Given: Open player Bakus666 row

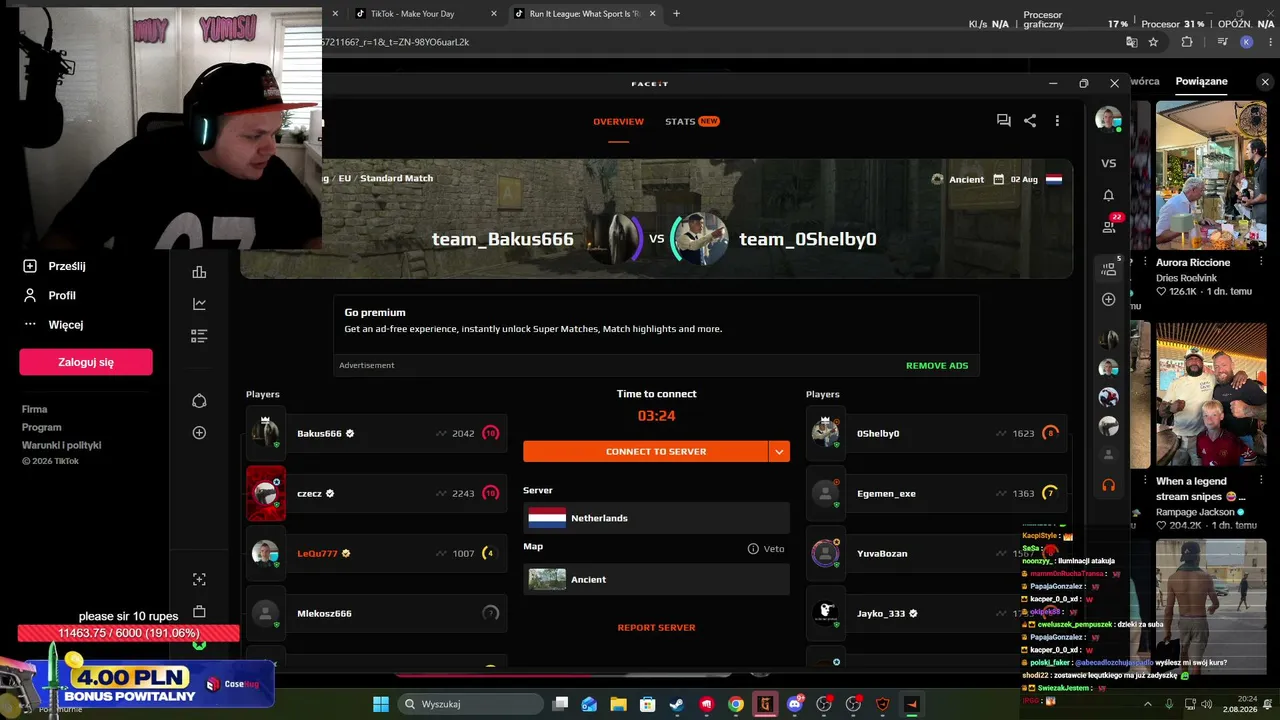Looking at the screenshot, I should [376, 433].
